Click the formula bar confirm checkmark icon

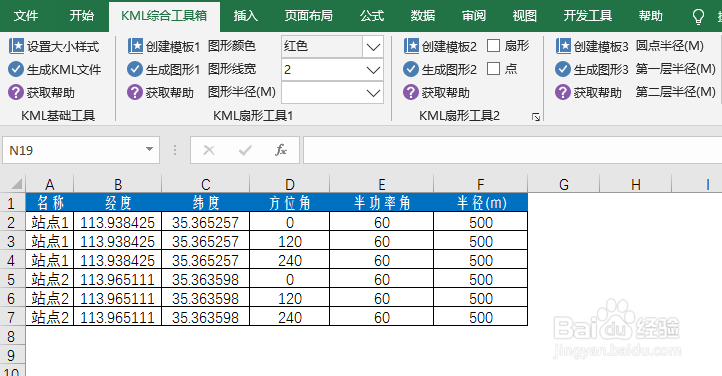[x=245, y=150]
